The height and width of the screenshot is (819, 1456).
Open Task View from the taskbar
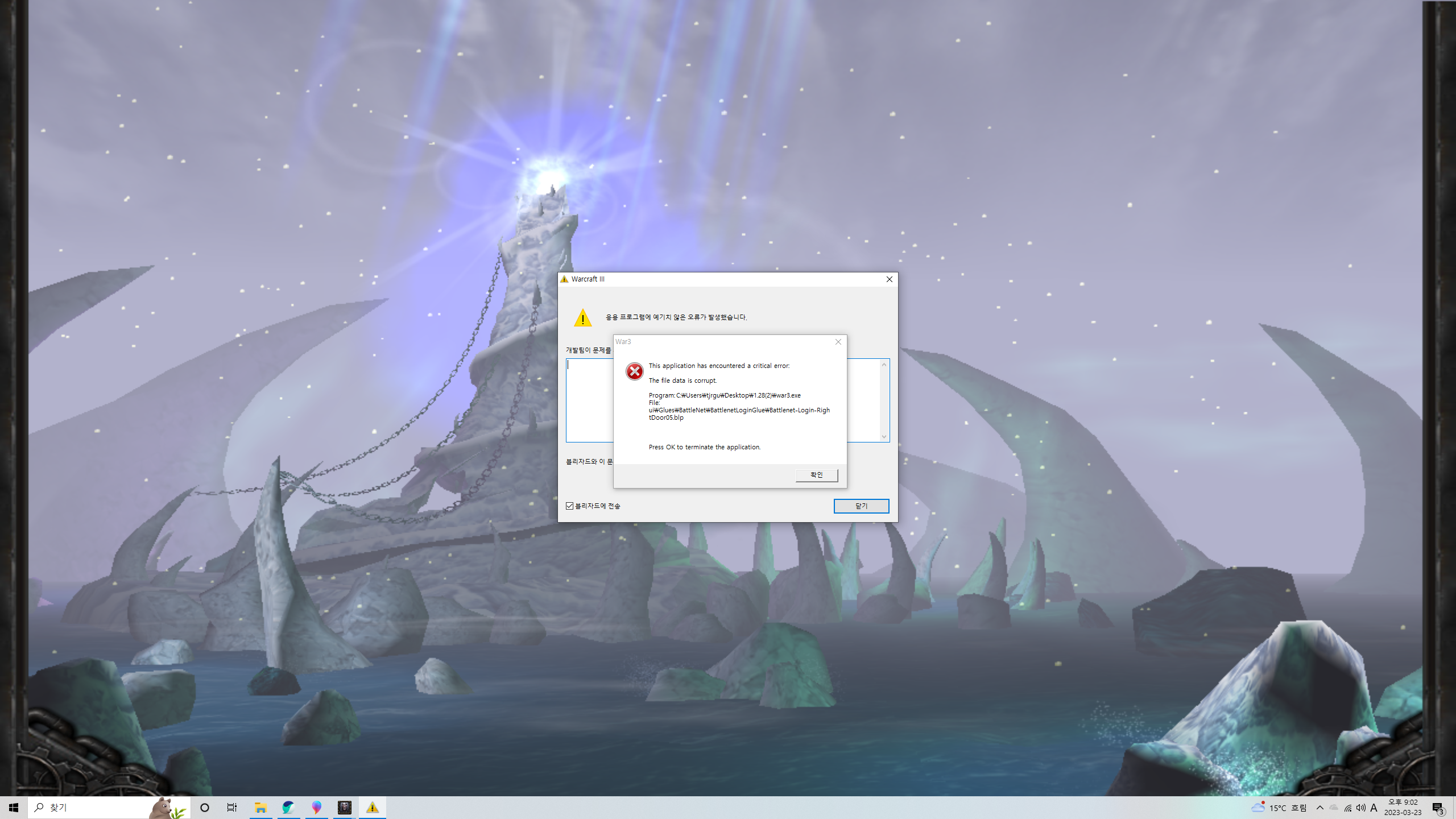point(232,808)
